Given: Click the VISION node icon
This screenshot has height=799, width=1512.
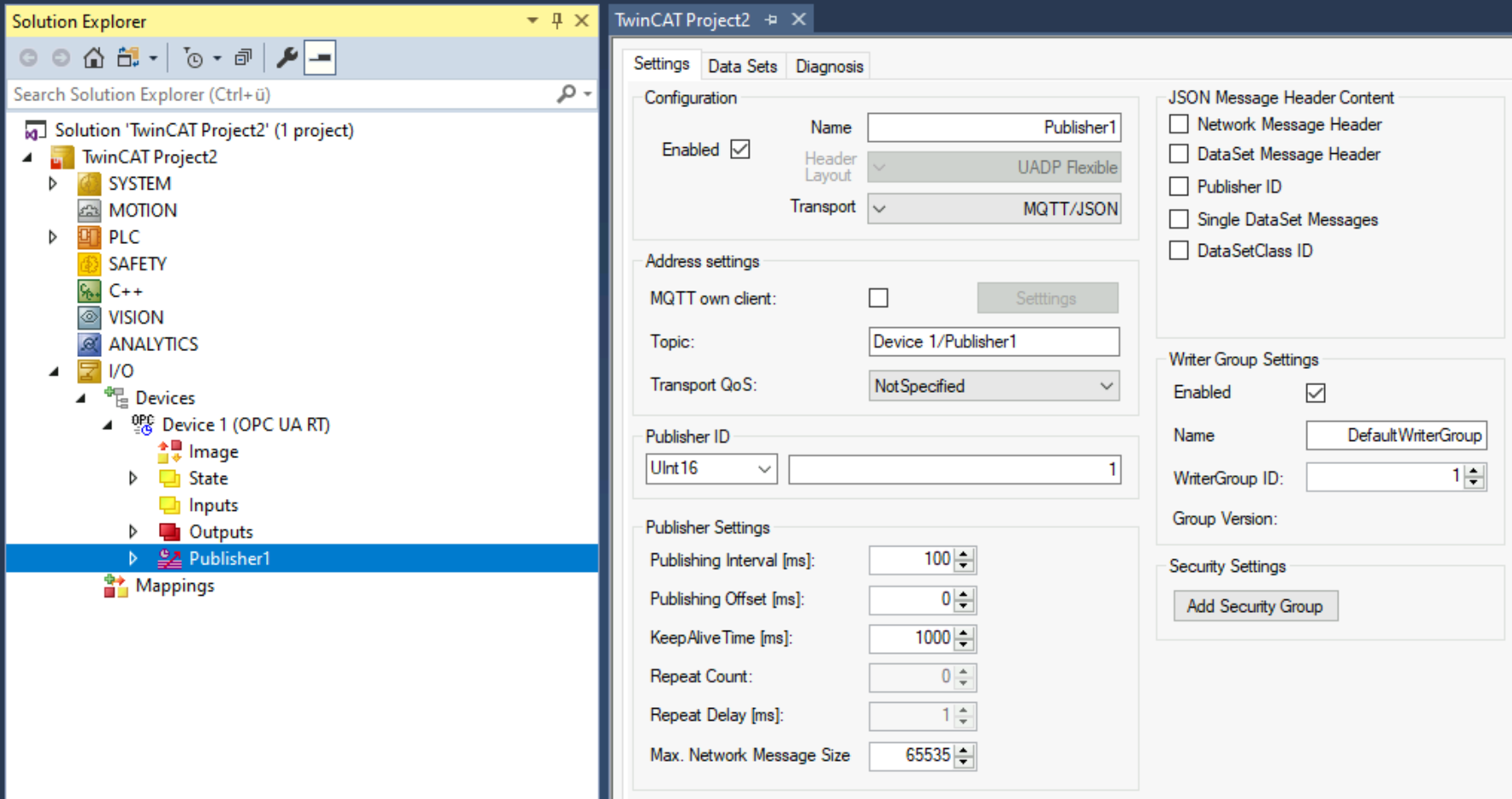Looking at the screenshot, I should [89, 317].
